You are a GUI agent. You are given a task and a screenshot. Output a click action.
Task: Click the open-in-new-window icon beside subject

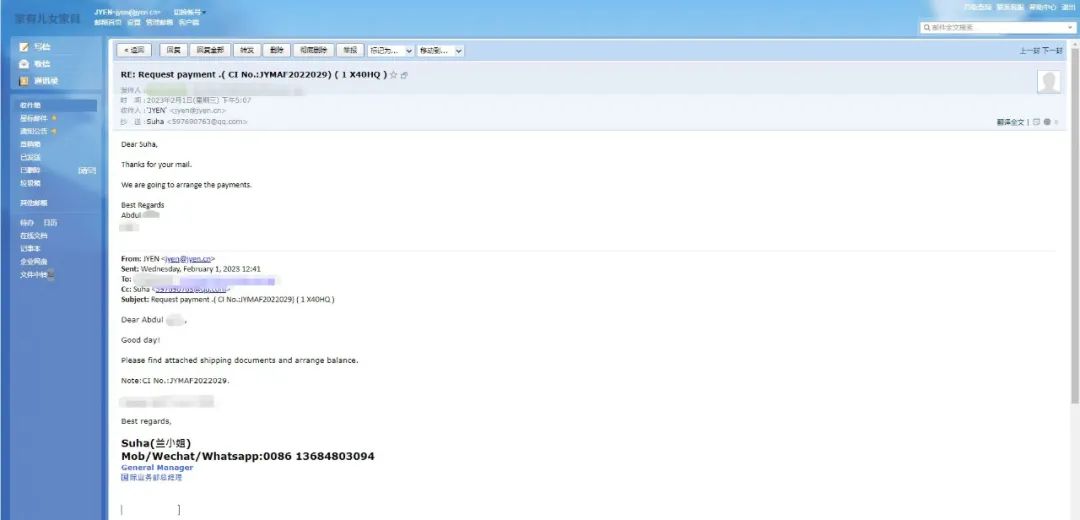pos(404,75)
